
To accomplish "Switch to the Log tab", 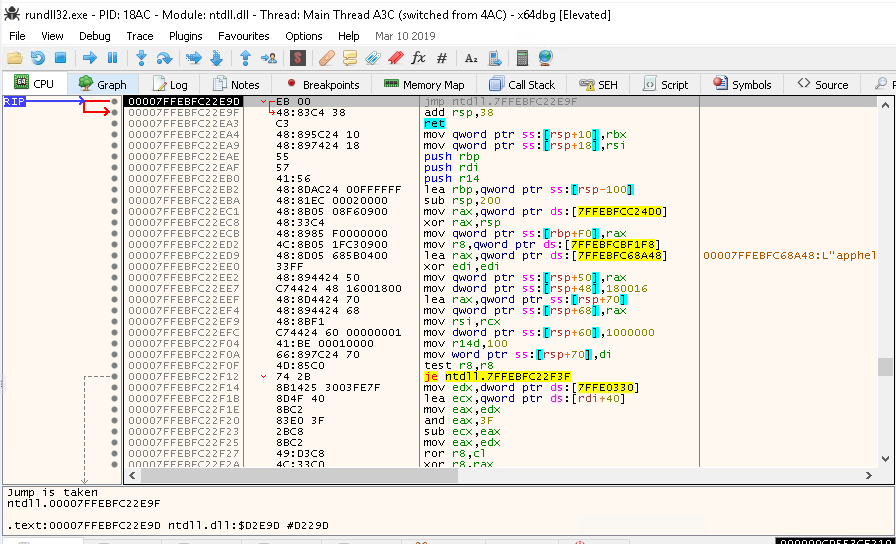I will point(170,85).
